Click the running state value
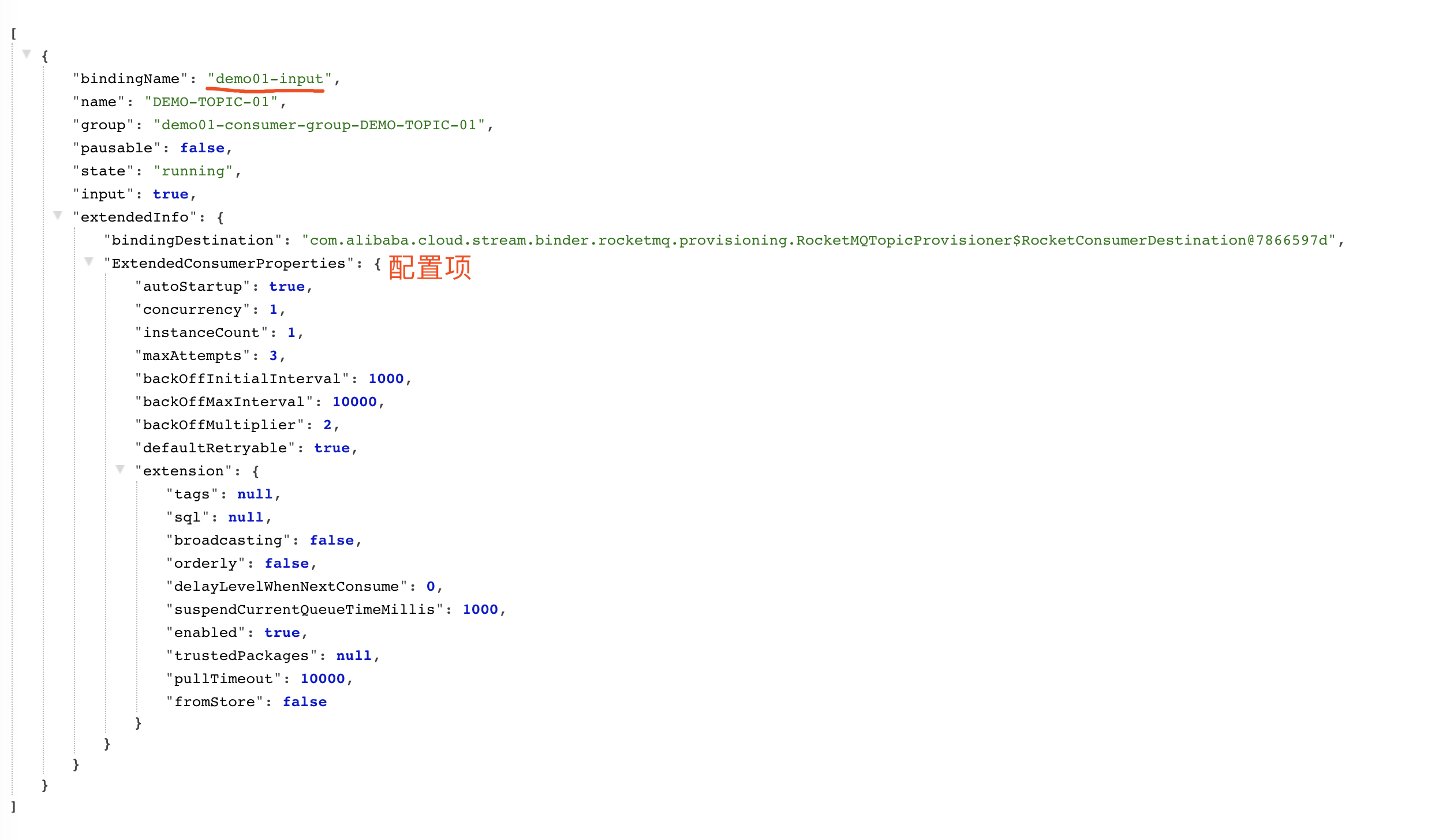The width and height of the screenshot is (1435, 840). [193, 171]
